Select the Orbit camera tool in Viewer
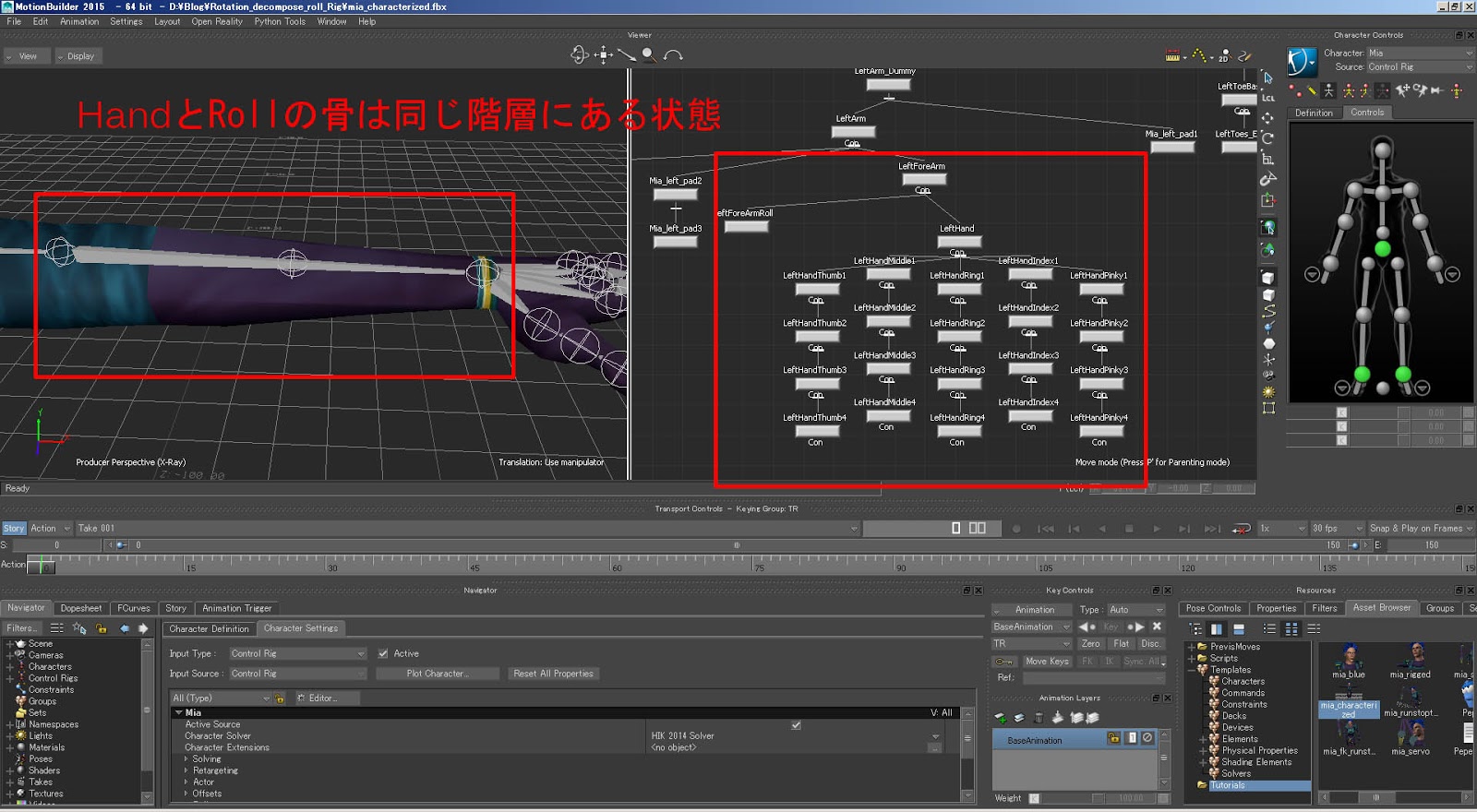The width and height of the screenshot is (1477, 812). point(579,55)
